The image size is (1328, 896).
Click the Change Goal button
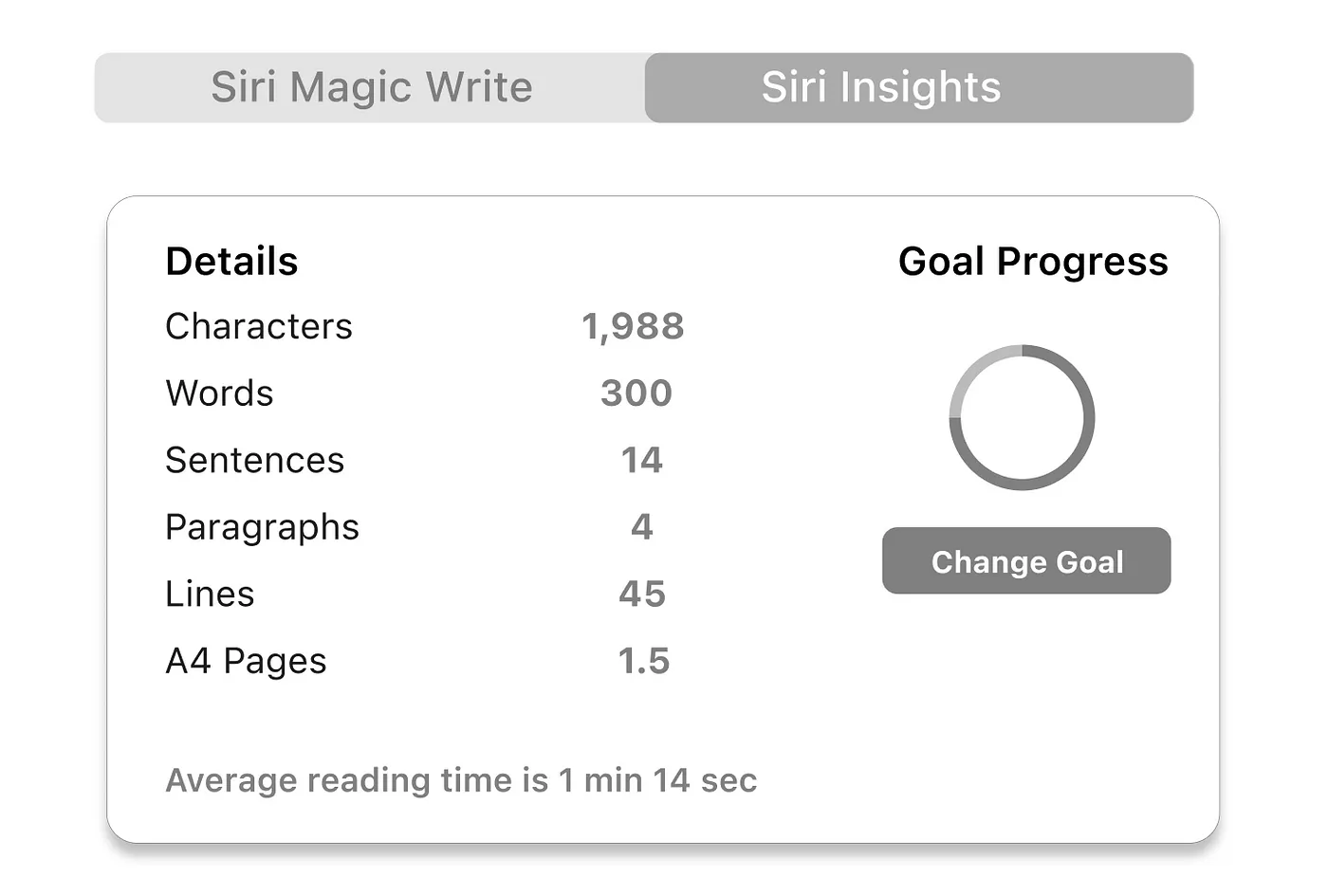[x=1026, y=561]
